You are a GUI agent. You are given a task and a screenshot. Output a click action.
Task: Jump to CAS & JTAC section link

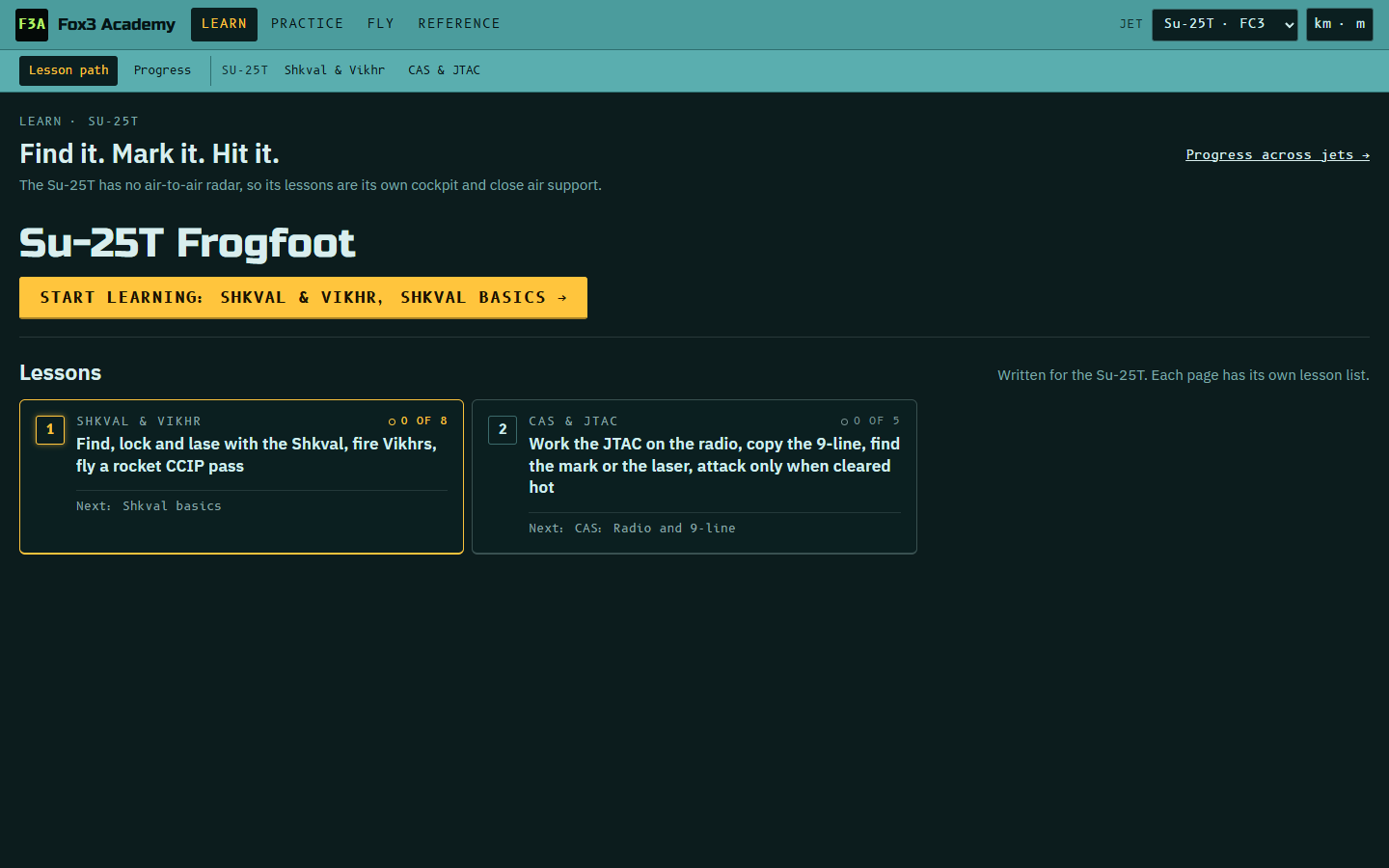444,70
